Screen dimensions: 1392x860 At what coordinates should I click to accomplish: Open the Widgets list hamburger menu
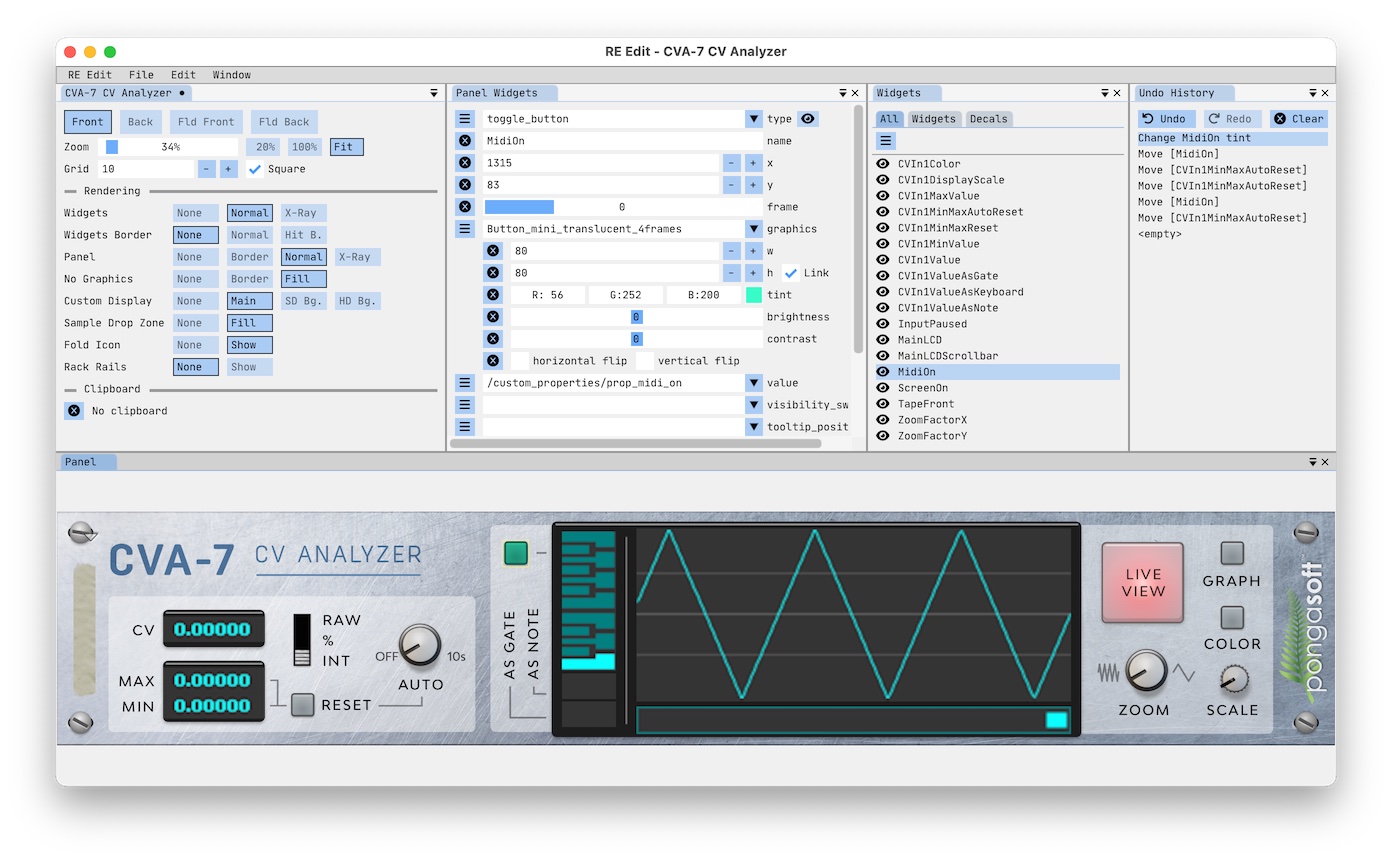point(886,141)
